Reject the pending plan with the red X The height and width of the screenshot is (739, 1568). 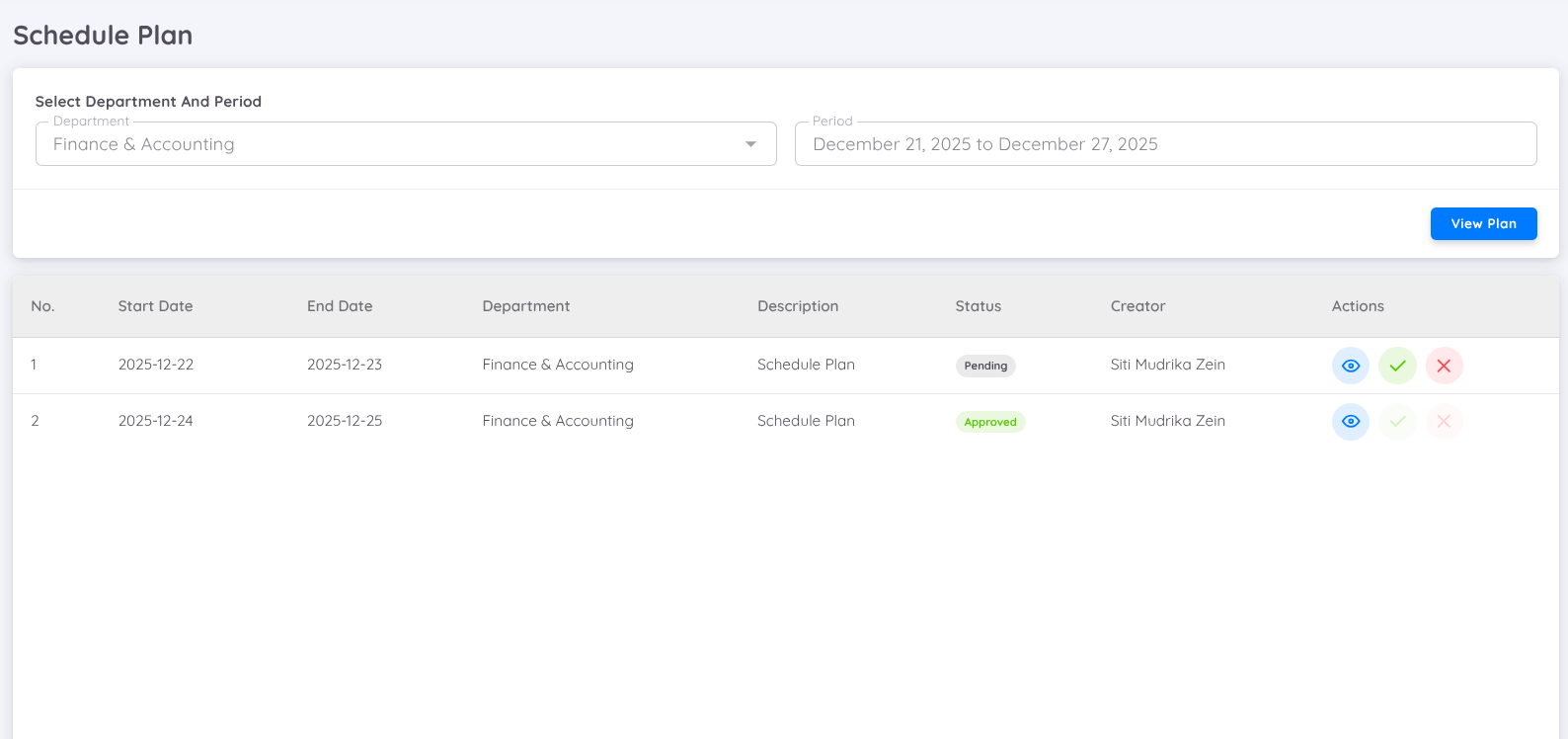pyautogui.click(x=1444, y=366)
